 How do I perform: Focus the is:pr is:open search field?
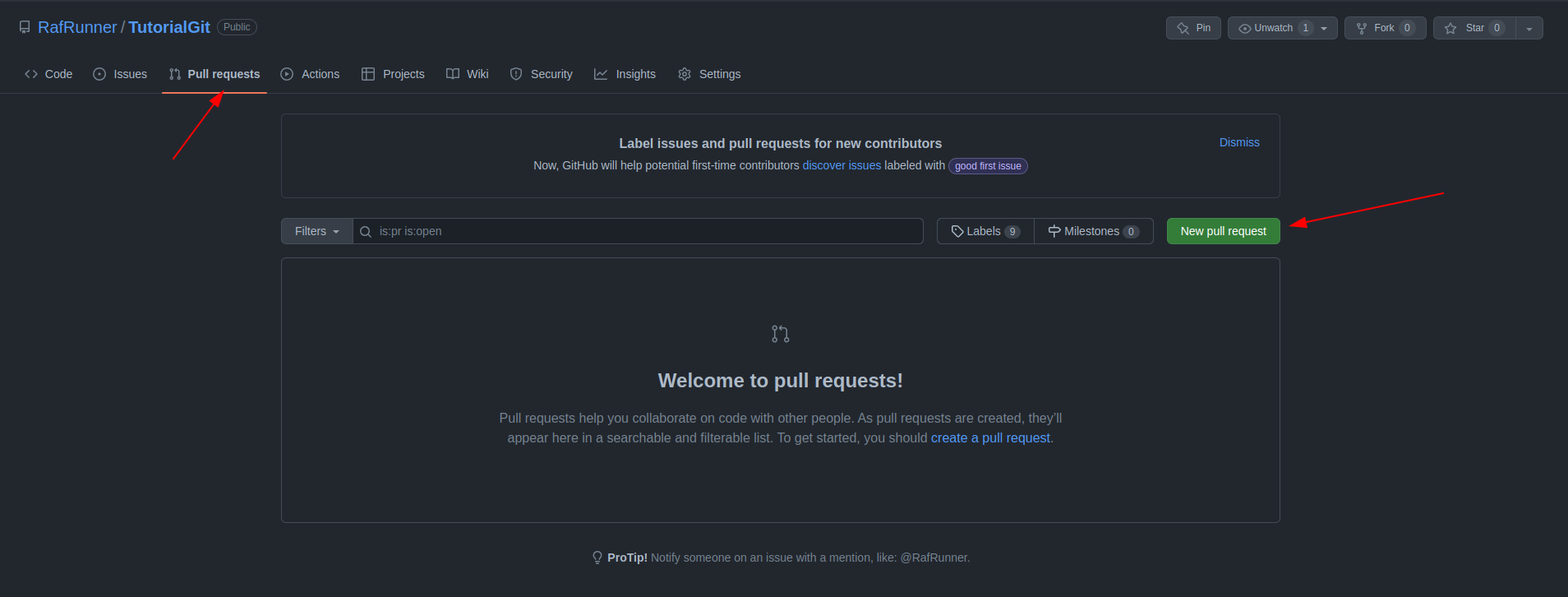[638, 231]
